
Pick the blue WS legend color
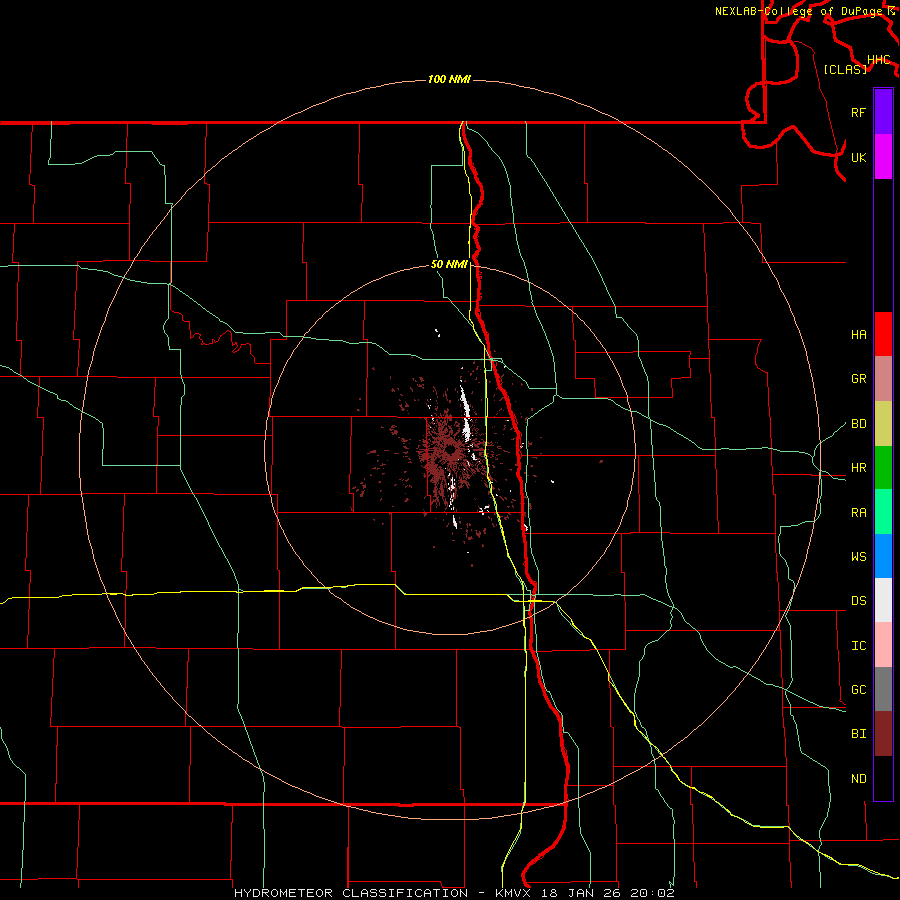tap(883, 556)
